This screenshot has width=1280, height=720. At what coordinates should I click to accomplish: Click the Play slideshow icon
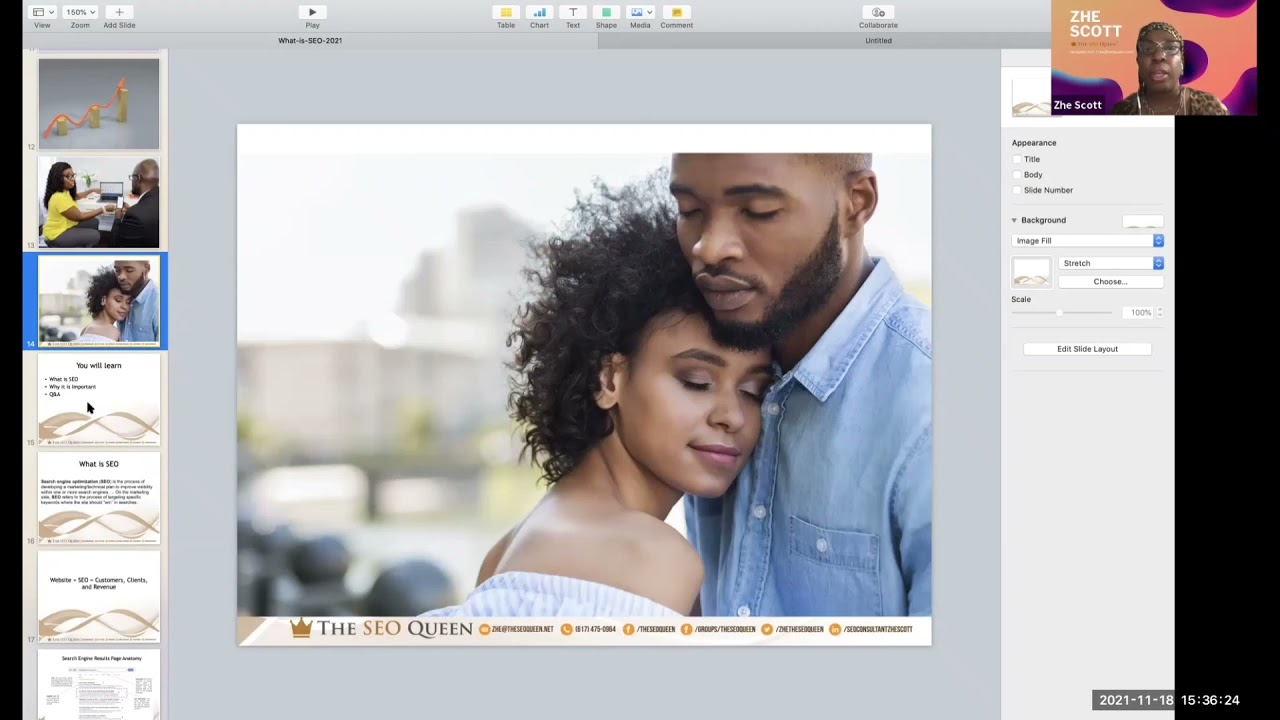312,12
